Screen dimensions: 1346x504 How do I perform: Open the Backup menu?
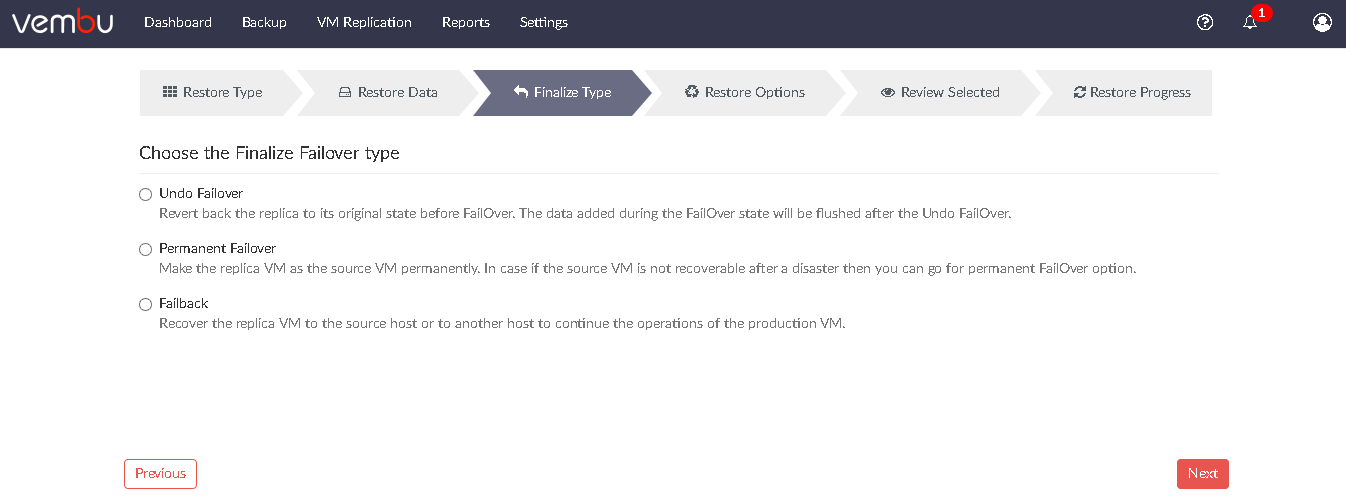pos(264,22)
